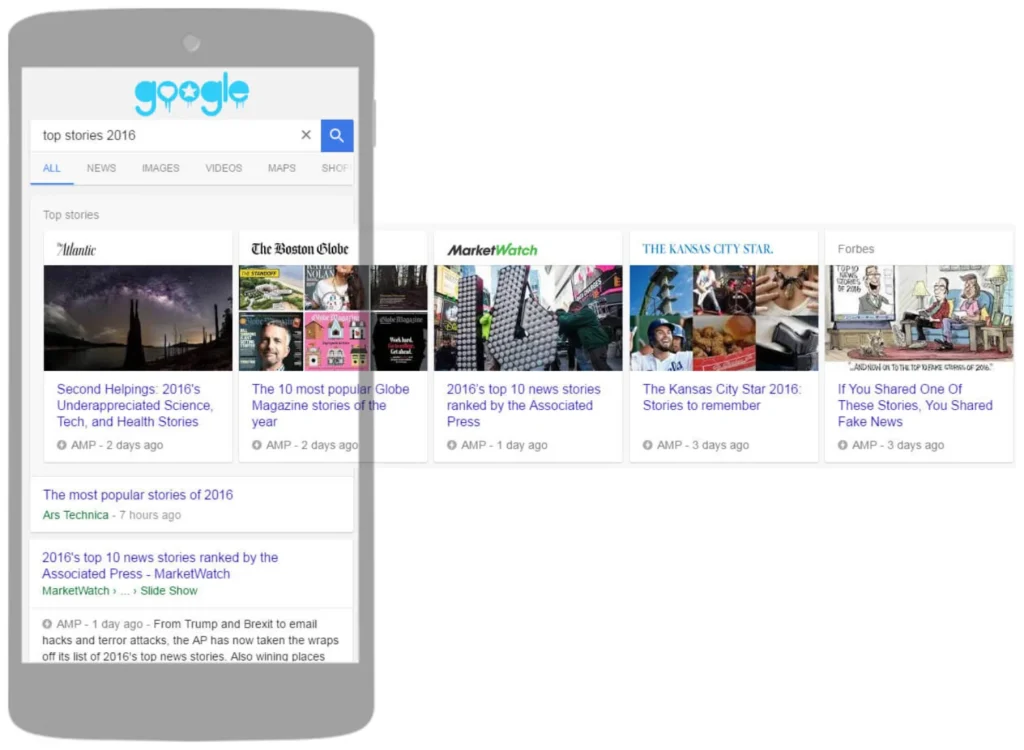Switch to the Images tab
The image size is (1024, 750).
(160, 168)
